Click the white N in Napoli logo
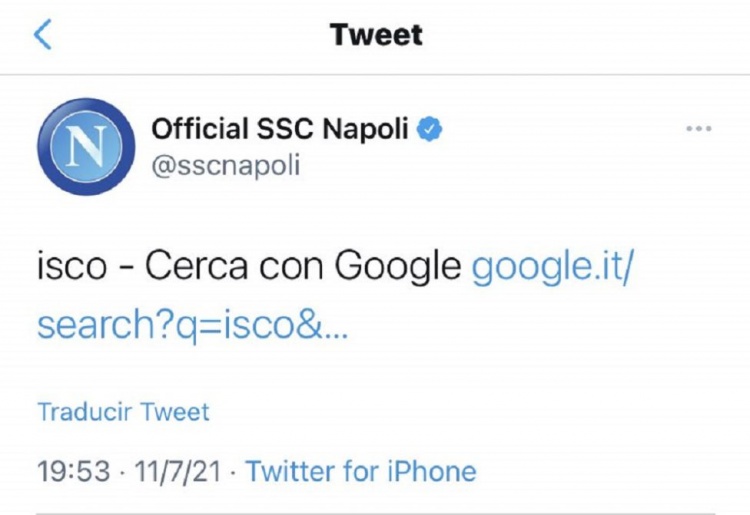This screenshot has width=750, height=515. click(x=82, y=148)
